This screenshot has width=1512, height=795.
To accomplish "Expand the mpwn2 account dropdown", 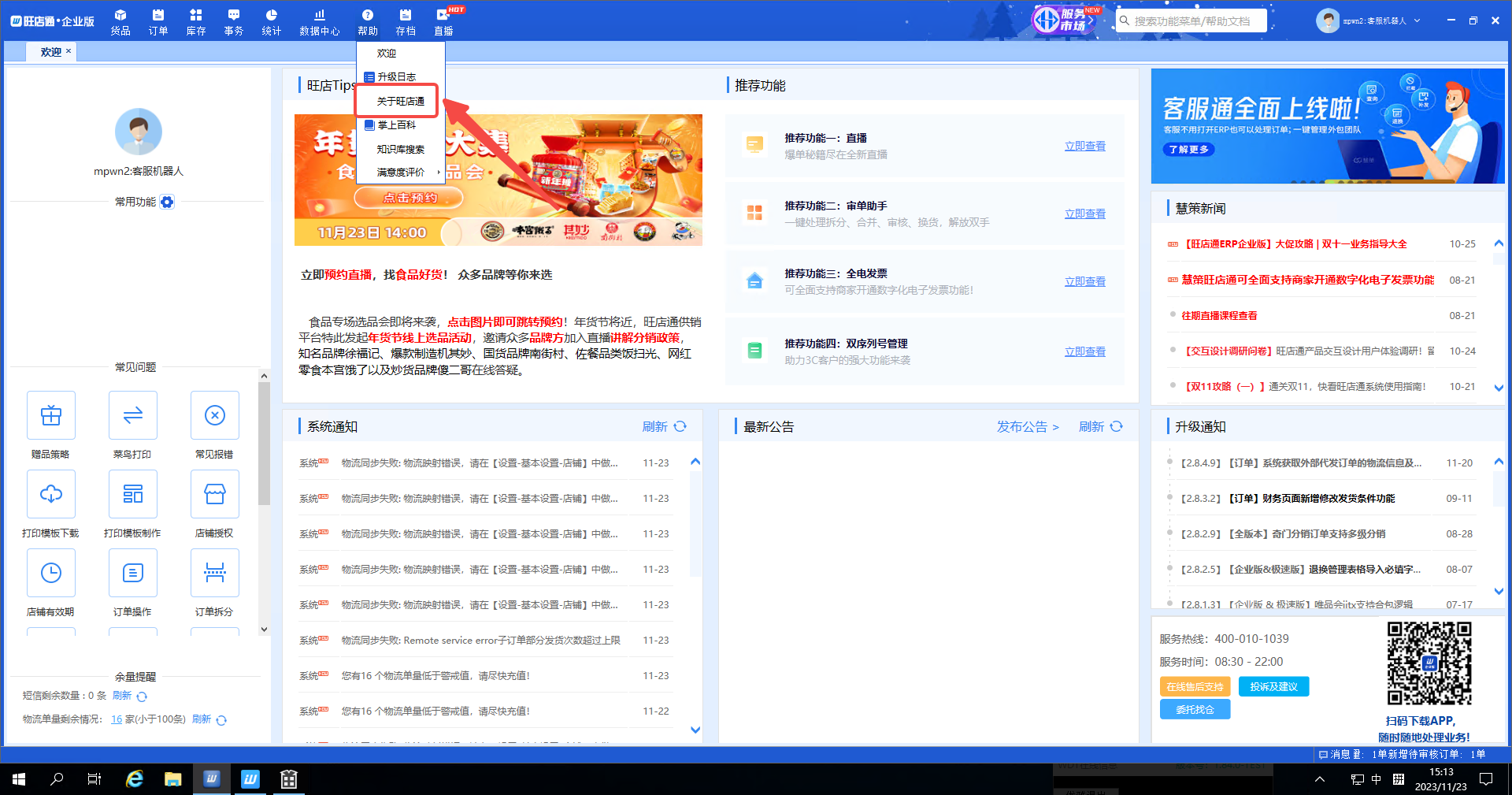I will (1417, 21).
